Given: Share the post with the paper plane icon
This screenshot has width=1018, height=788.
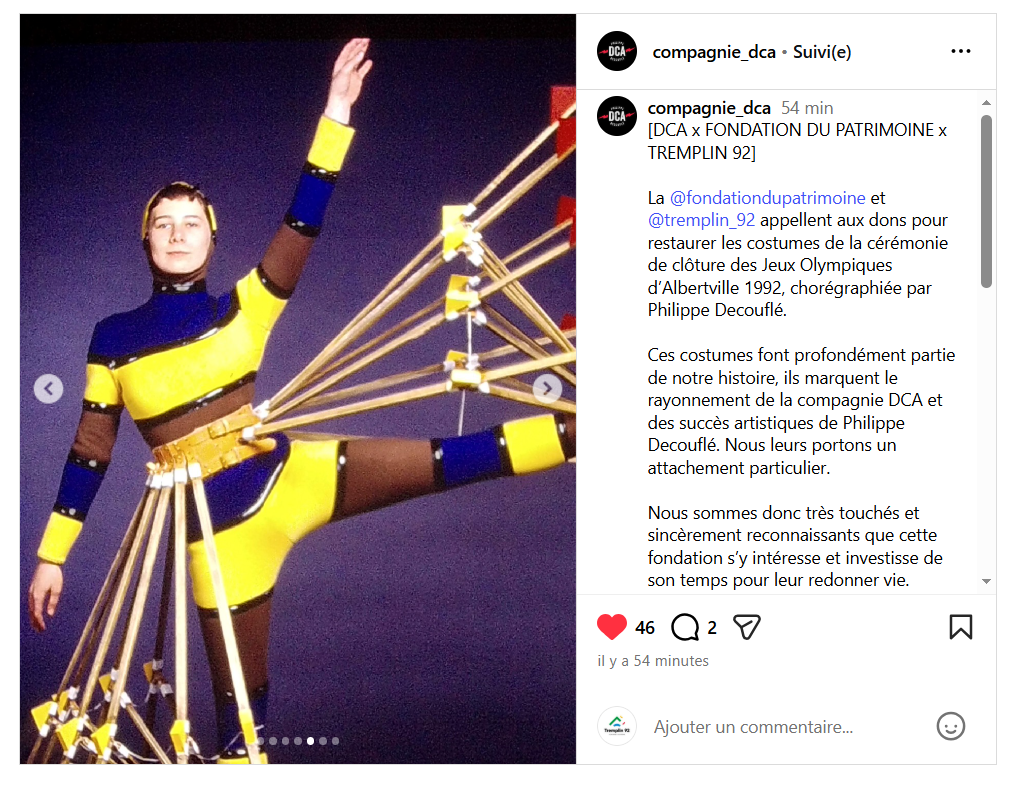Looking at the screenshot, I should pos(747,627).
